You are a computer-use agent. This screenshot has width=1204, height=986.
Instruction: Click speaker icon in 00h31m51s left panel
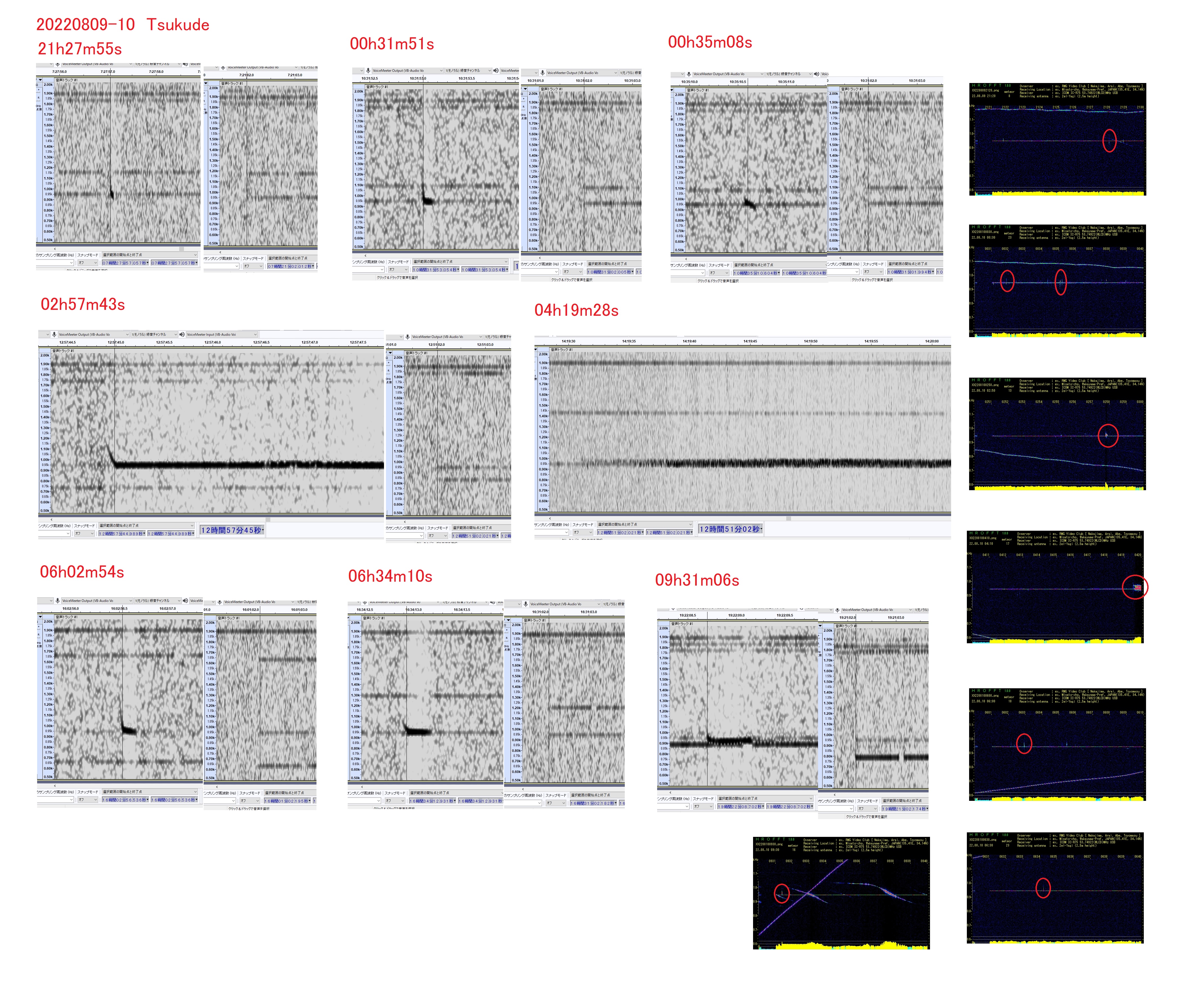point(496,70)
